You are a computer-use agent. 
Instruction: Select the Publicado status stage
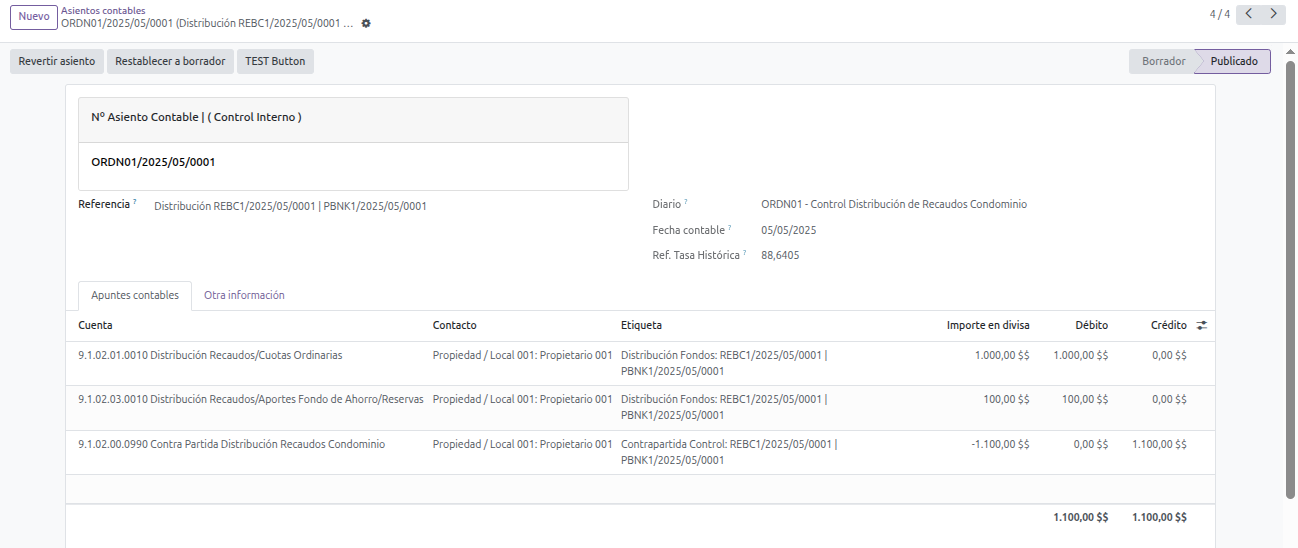(1234, 61)
